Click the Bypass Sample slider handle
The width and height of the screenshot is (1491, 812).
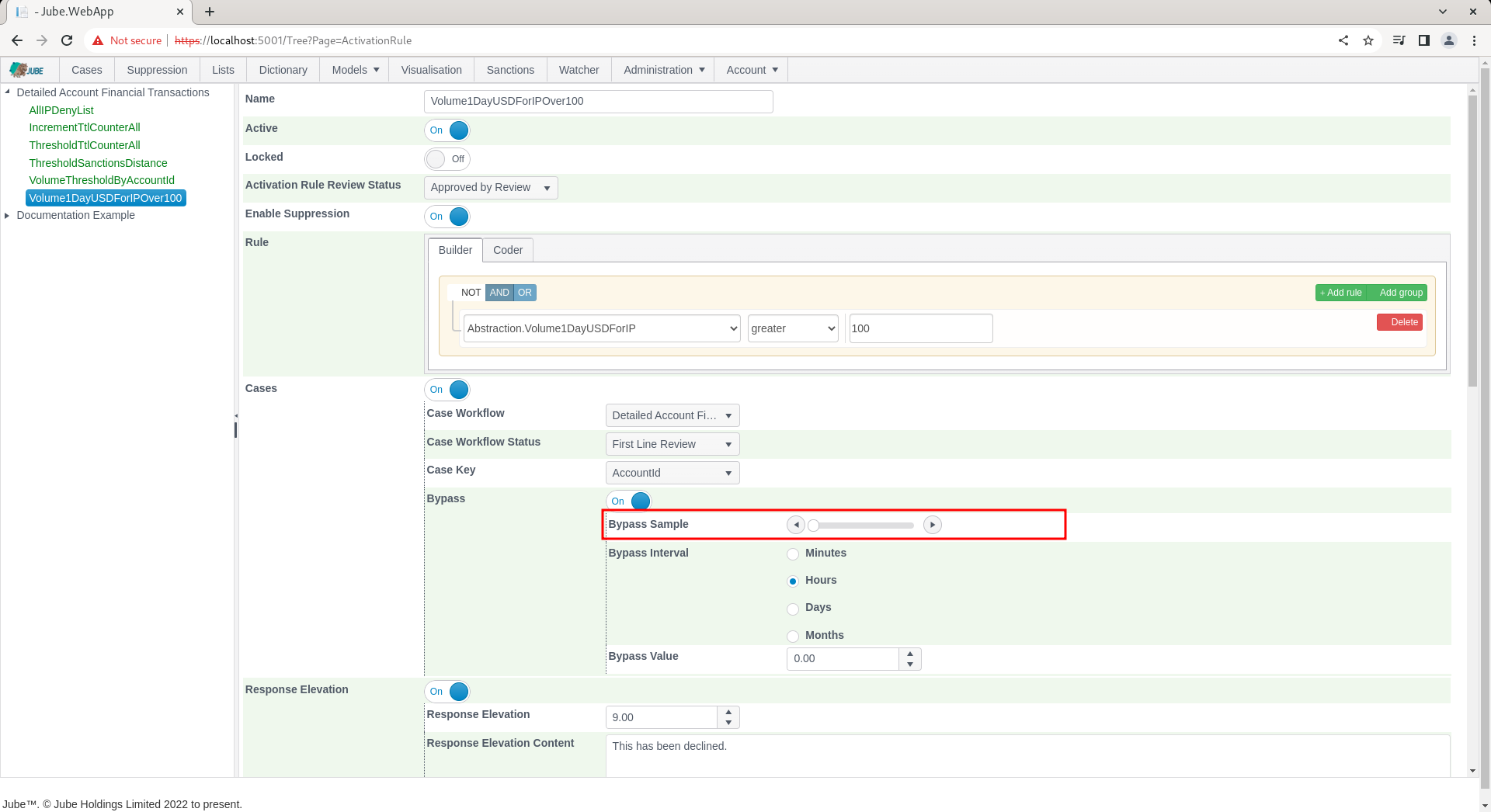coord(813,526)
